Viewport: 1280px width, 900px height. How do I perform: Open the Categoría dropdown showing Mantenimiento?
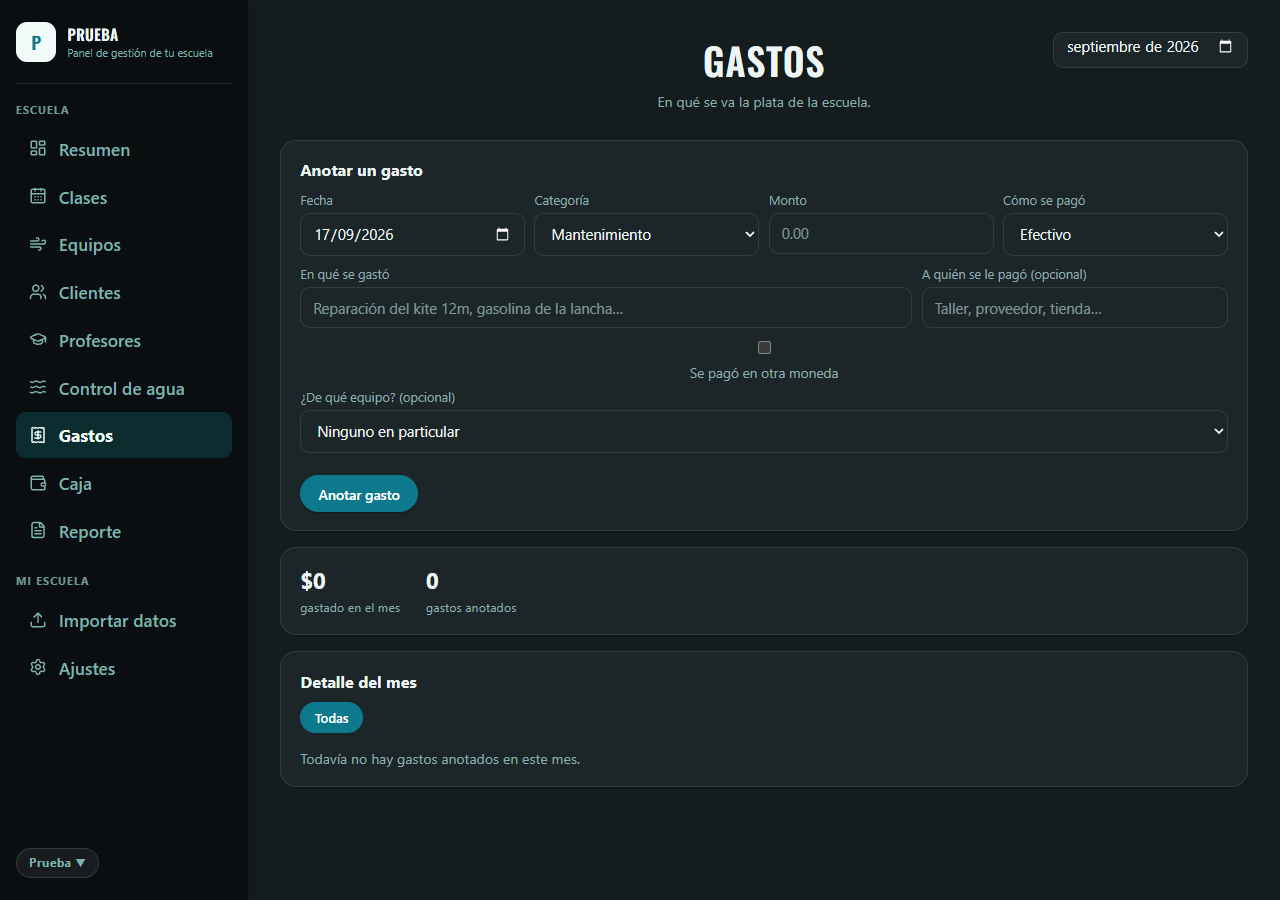(646, 235)
